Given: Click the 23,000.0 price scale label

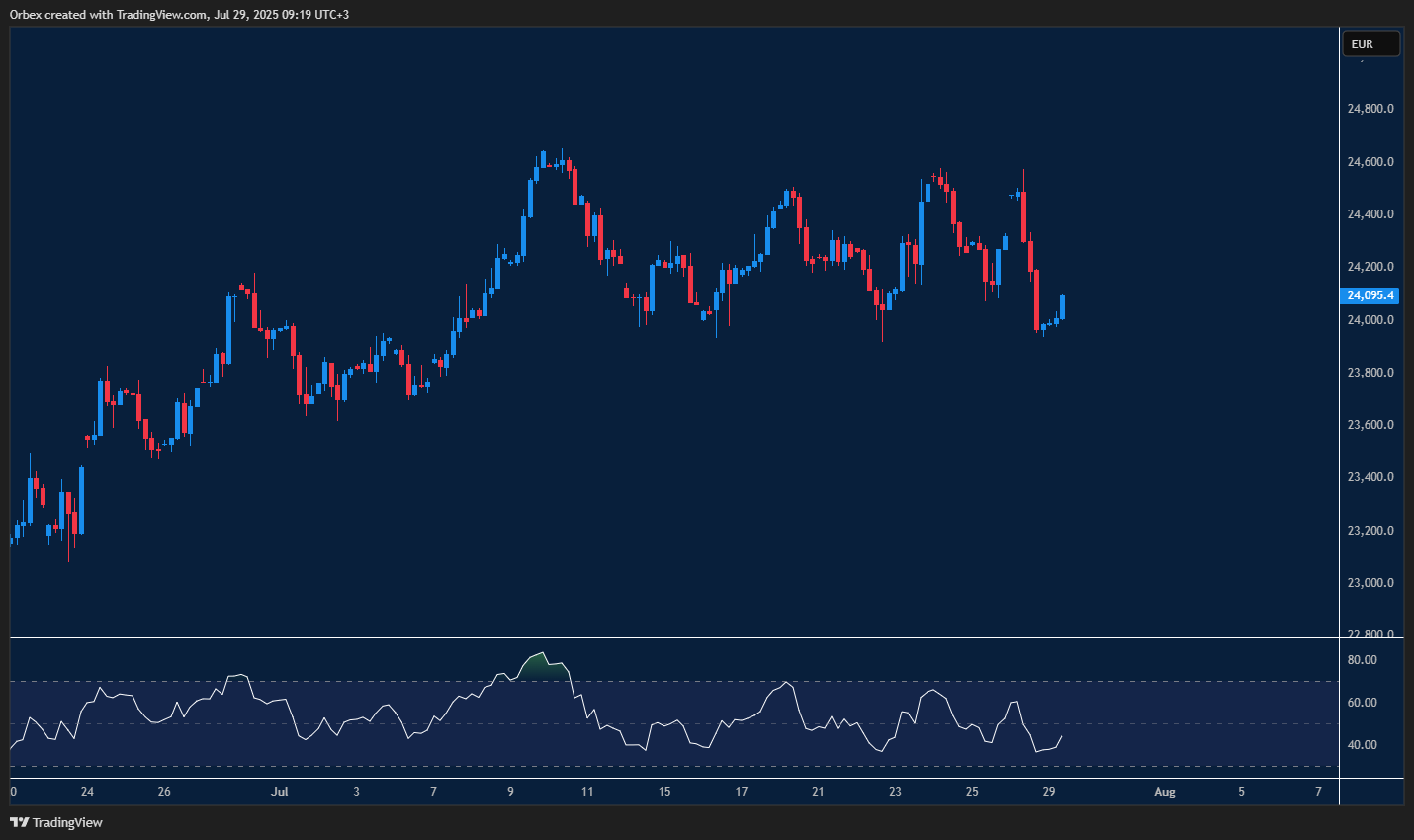Looking at the screenshot, I should 1370,583.
